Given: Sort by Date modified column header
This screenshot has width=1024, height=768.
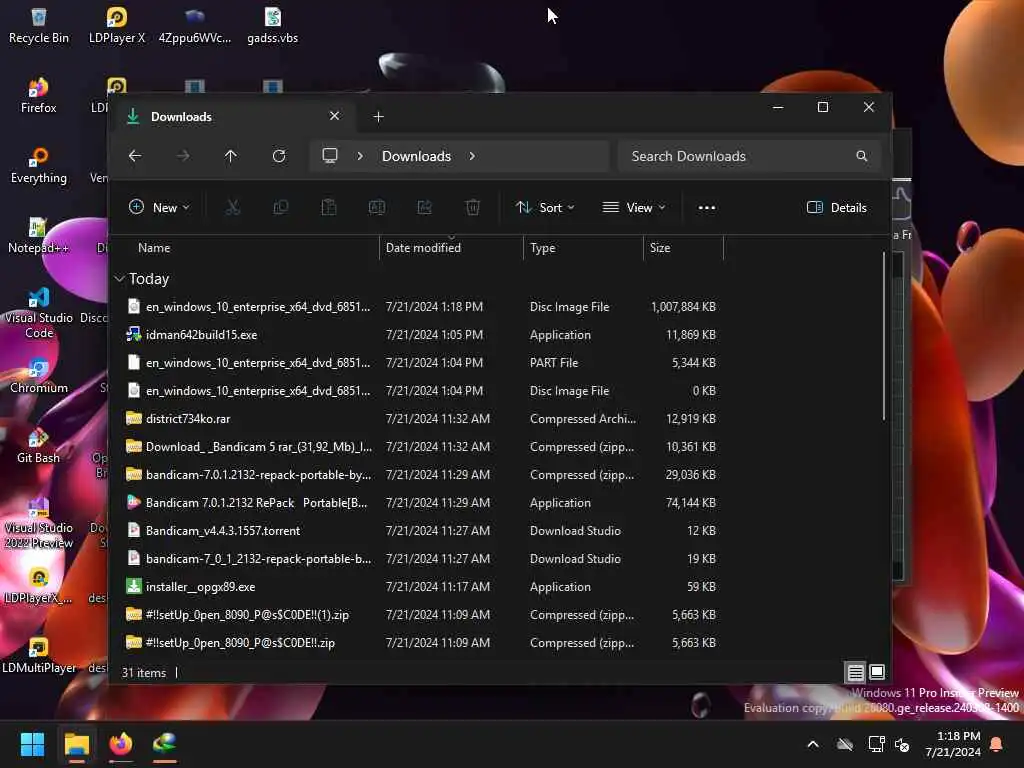Looking at the screenshot, I should point(423,248).
